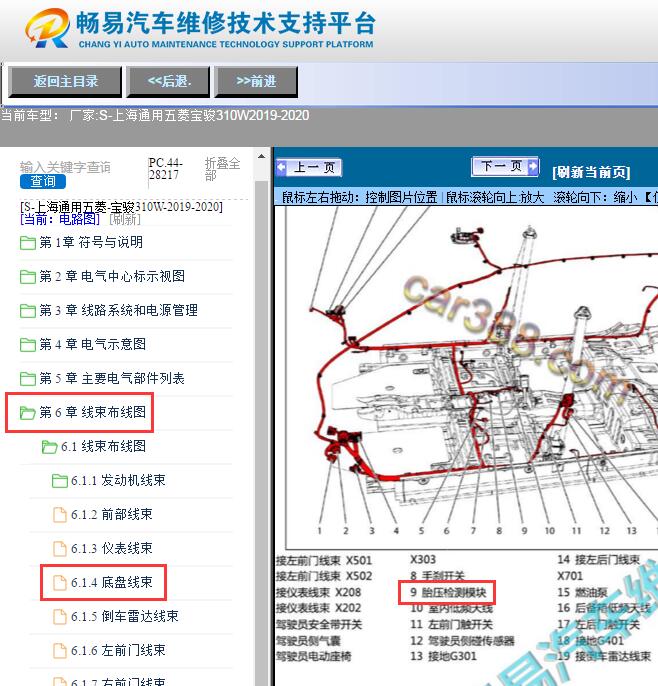Image resolution: width=658 pixels, height=686 pixels.
Task: Click the 查询 search button
Action: 43,181
